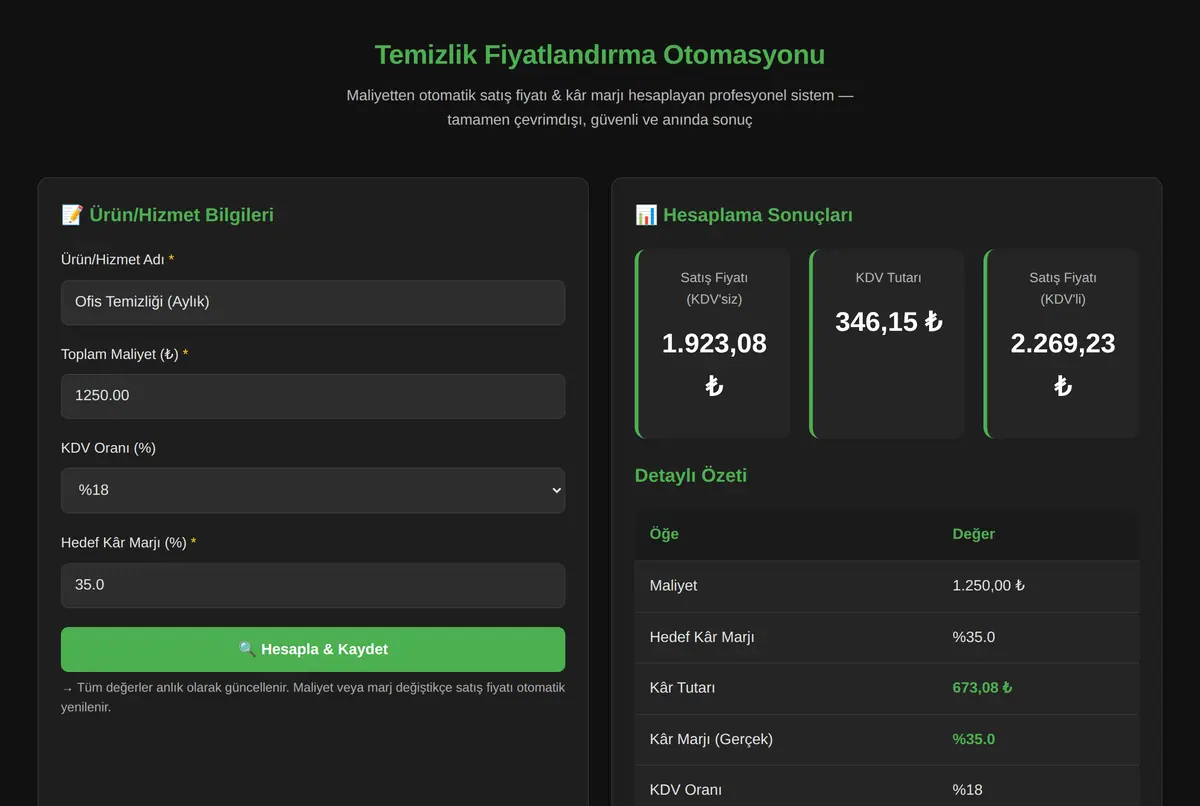Click the subtitle describing the system
Screen dimensions: 1200x806
tap(600, 108)
